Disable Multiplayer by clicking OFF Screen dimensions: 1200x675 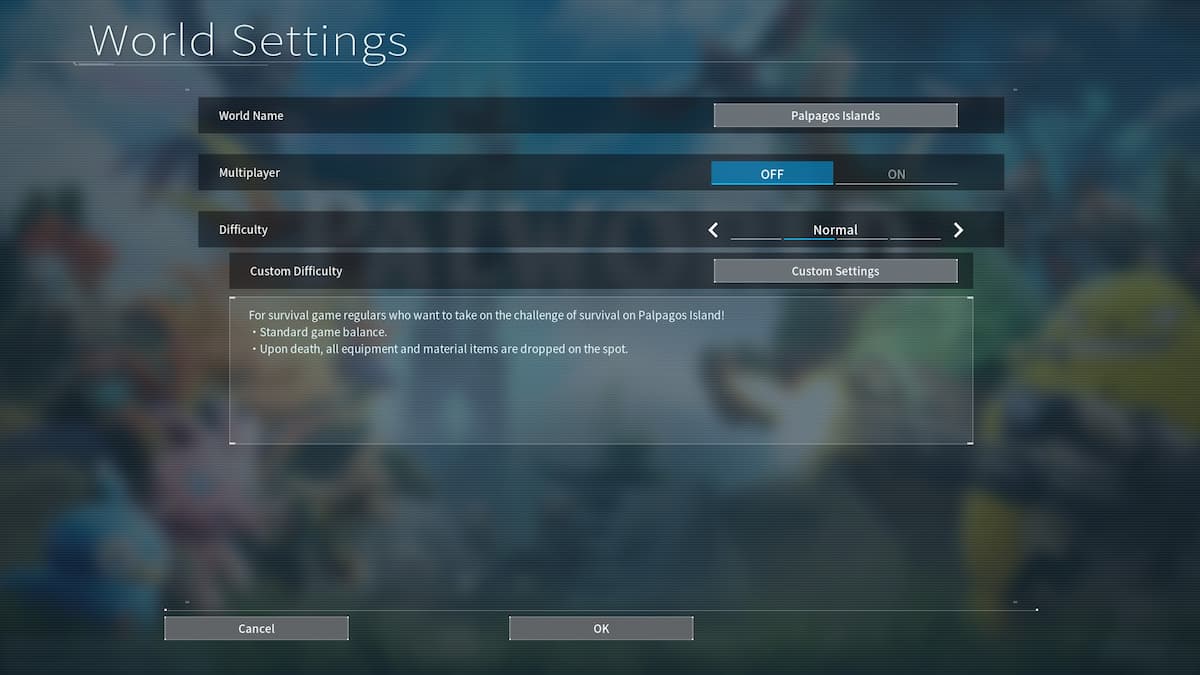click(772, 172)
